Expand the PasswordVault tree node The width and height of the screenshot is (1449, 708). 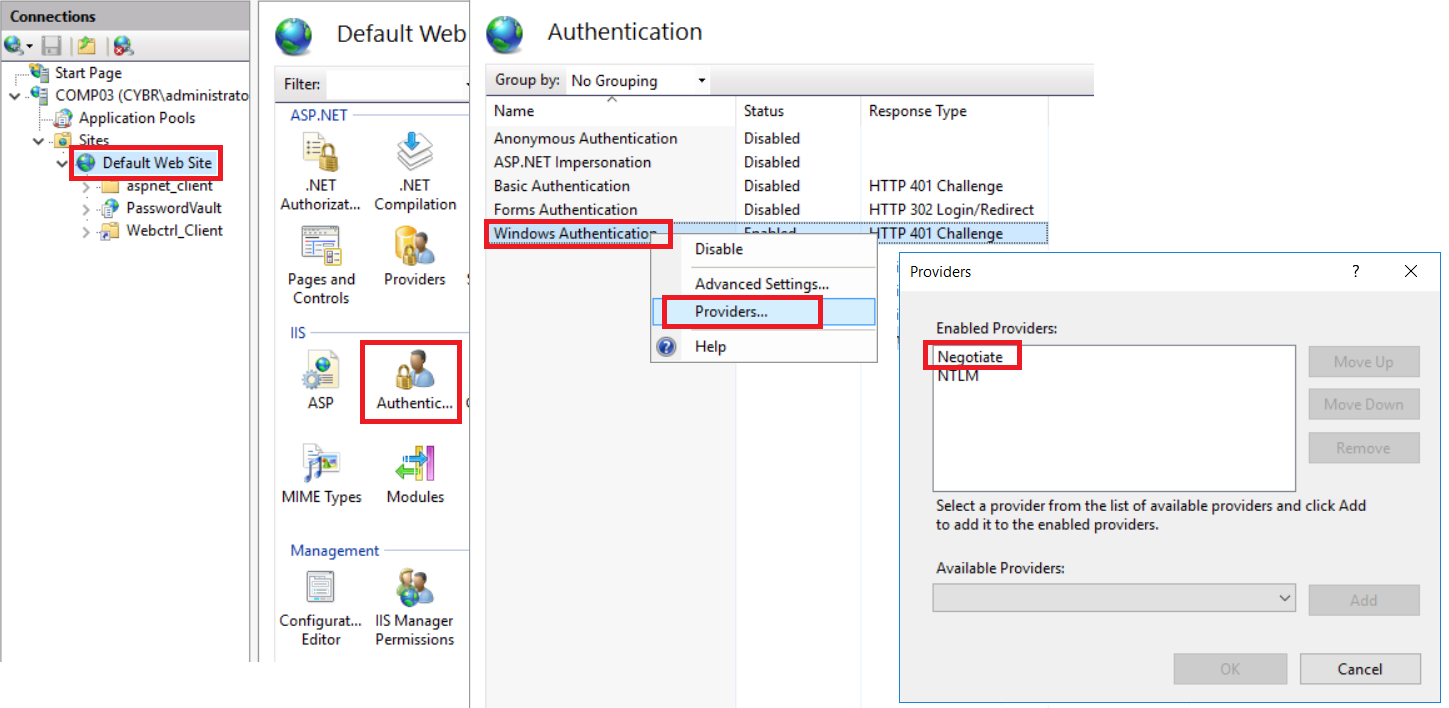(x=85, y=209)
